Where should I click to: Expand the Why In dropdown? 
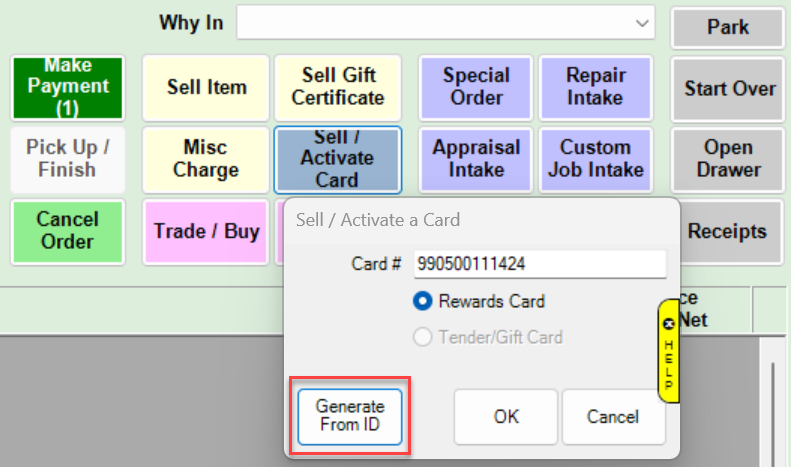(x=641, y=22)
